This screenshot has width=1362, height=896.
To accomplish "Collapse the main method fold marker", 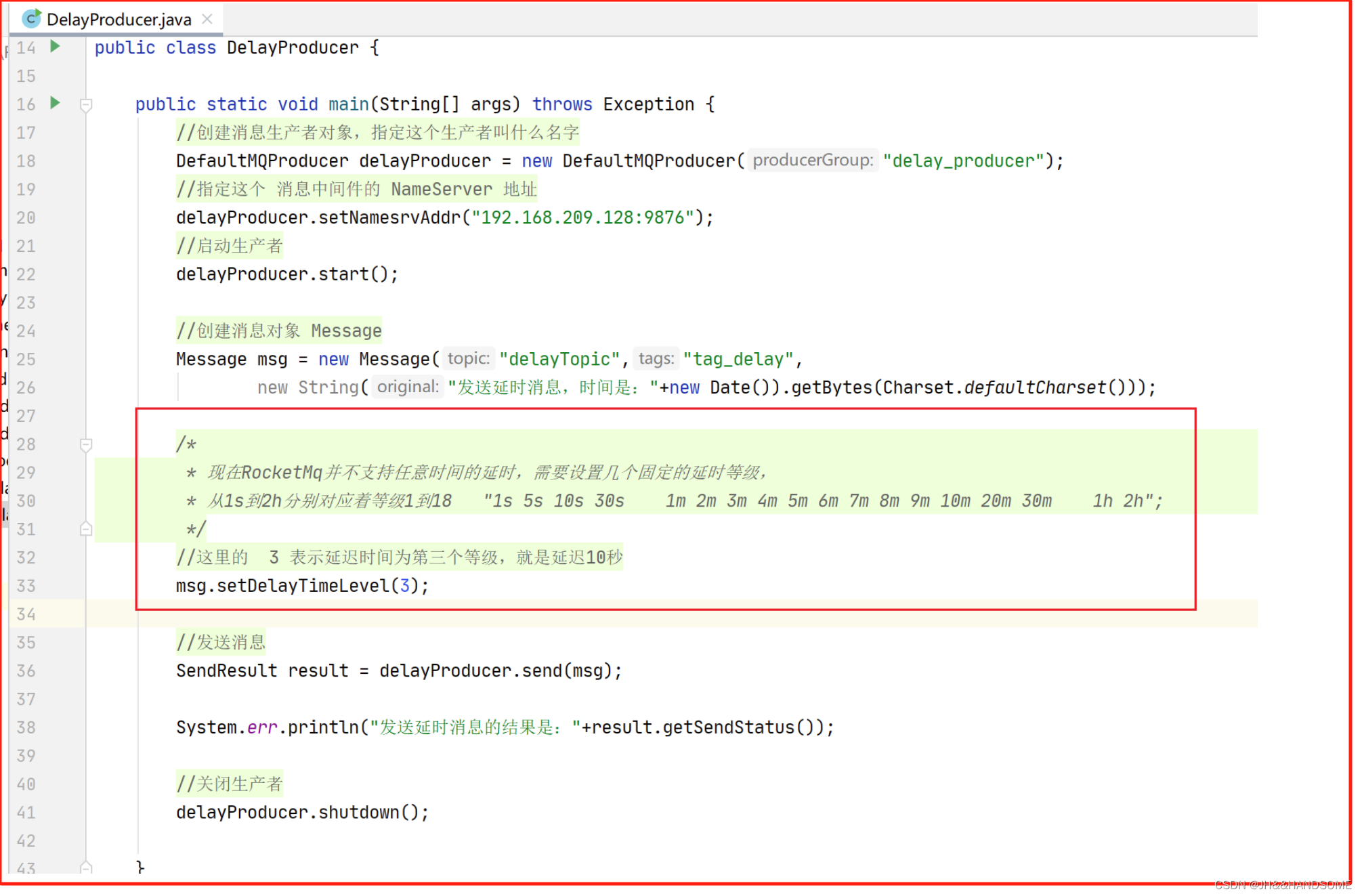I will click(x=86, y=105).
